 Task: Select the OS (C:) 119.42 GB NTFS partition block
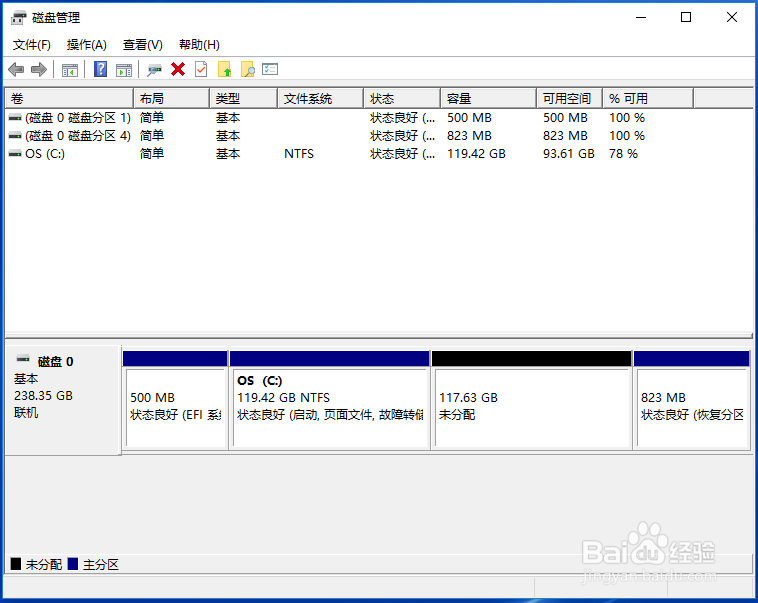point(330,400)
